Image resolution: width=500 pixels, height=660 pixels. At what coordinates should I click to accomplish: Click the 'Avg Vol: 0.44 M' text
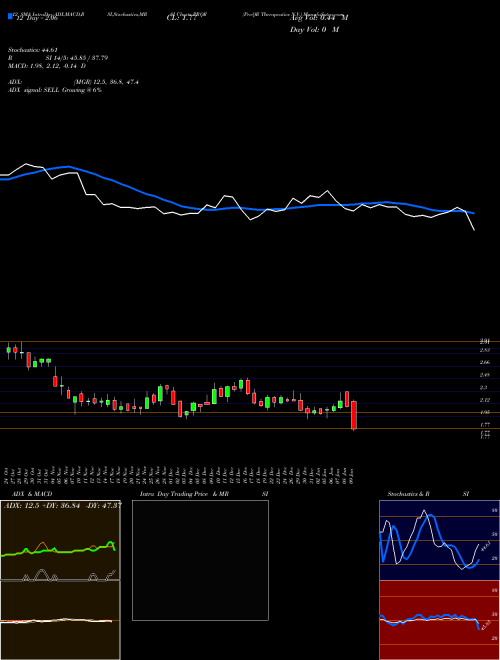[319, 18]
